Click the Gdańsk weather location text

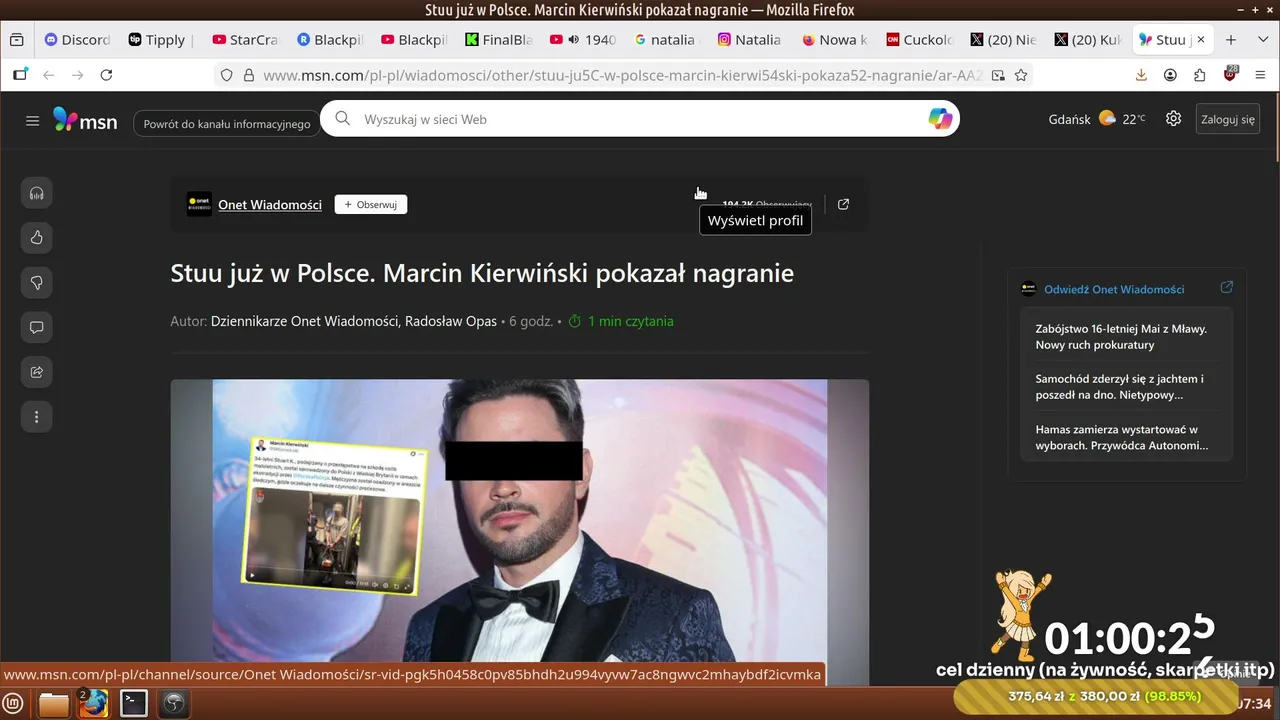(1069, 119)
